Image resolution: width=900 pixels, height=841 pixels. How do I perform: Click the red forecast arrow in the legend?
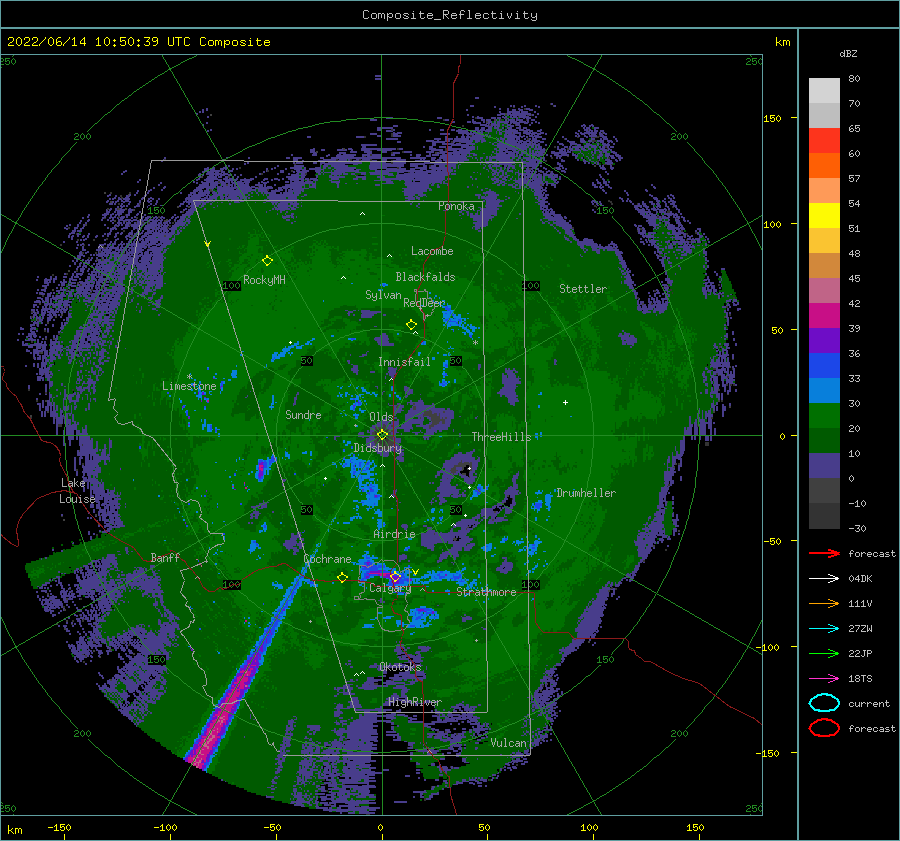click(824, 553)
